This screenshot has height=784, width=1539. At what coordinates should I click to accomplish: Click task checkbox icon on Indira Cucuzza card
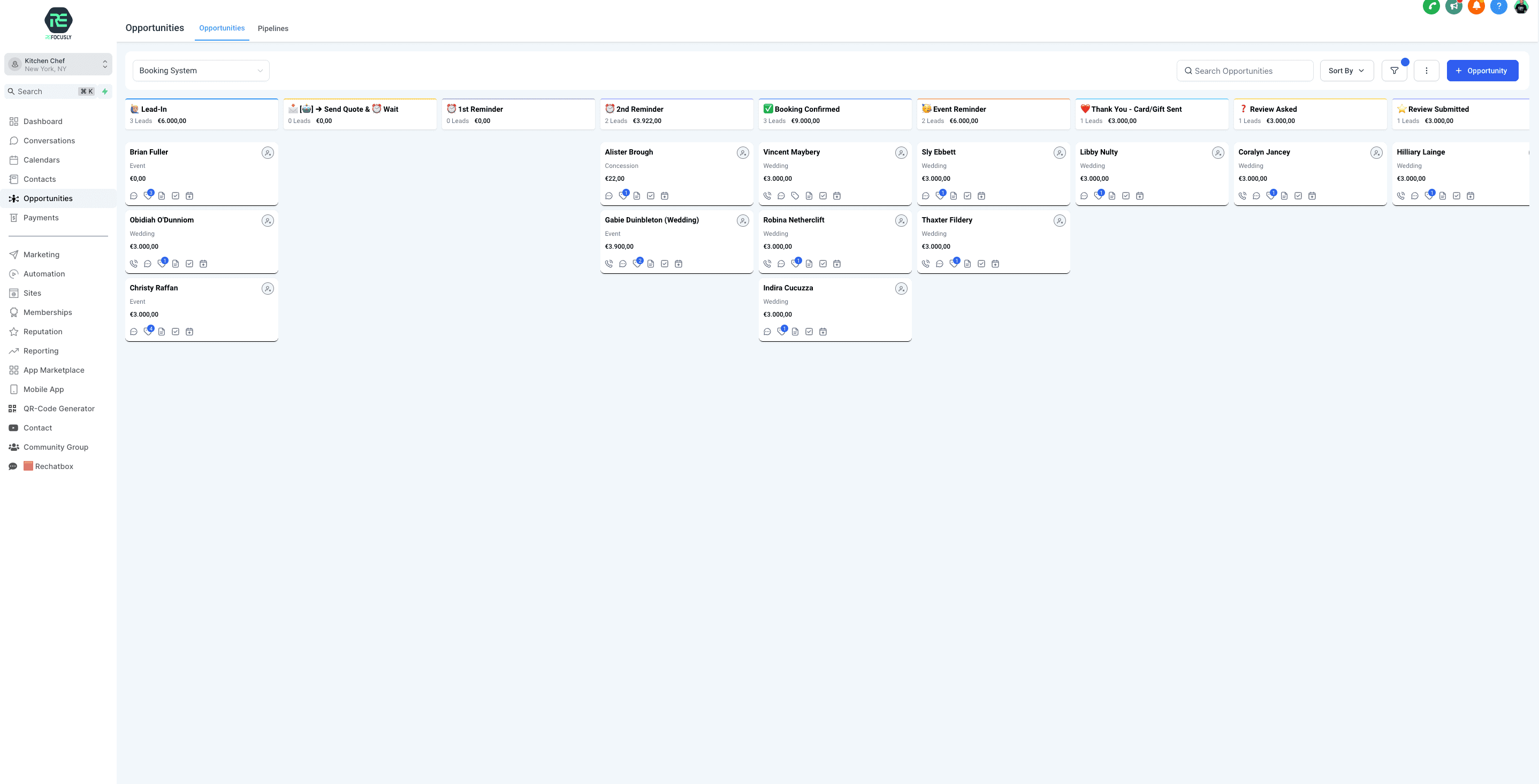(x=809, y=332)
